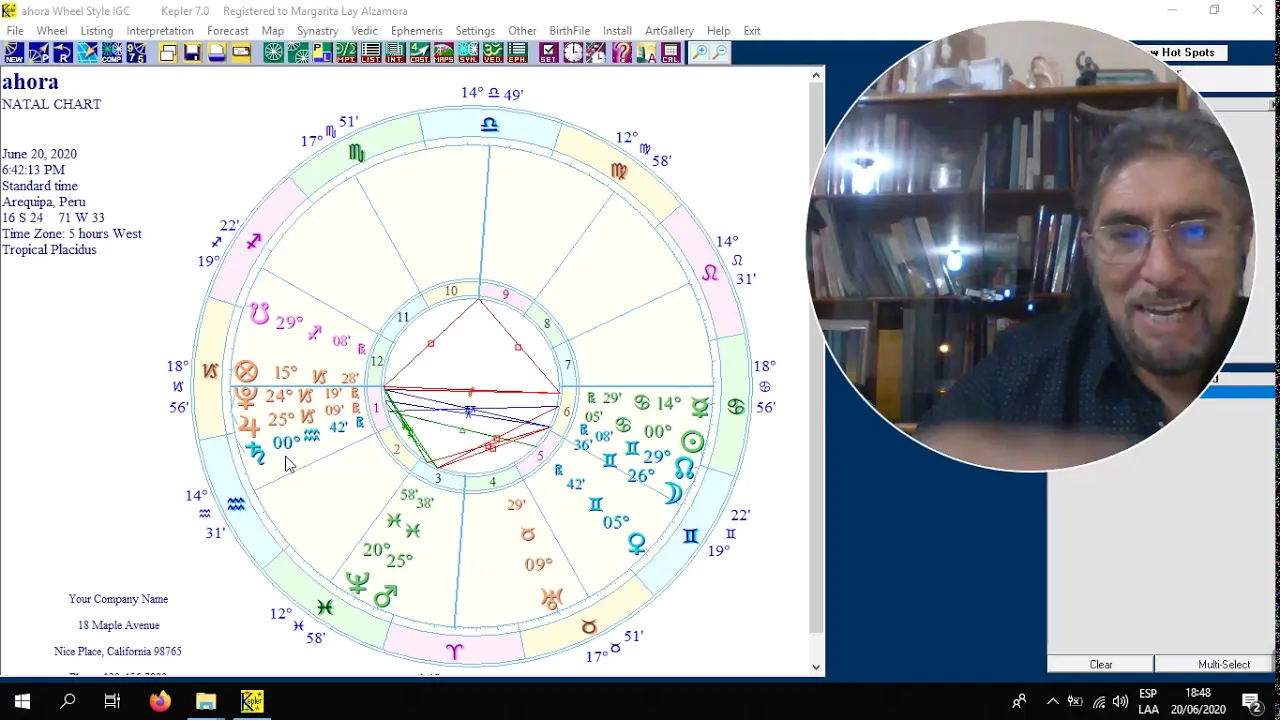Click the INT interpretation toolbar icon

(395, 52)
